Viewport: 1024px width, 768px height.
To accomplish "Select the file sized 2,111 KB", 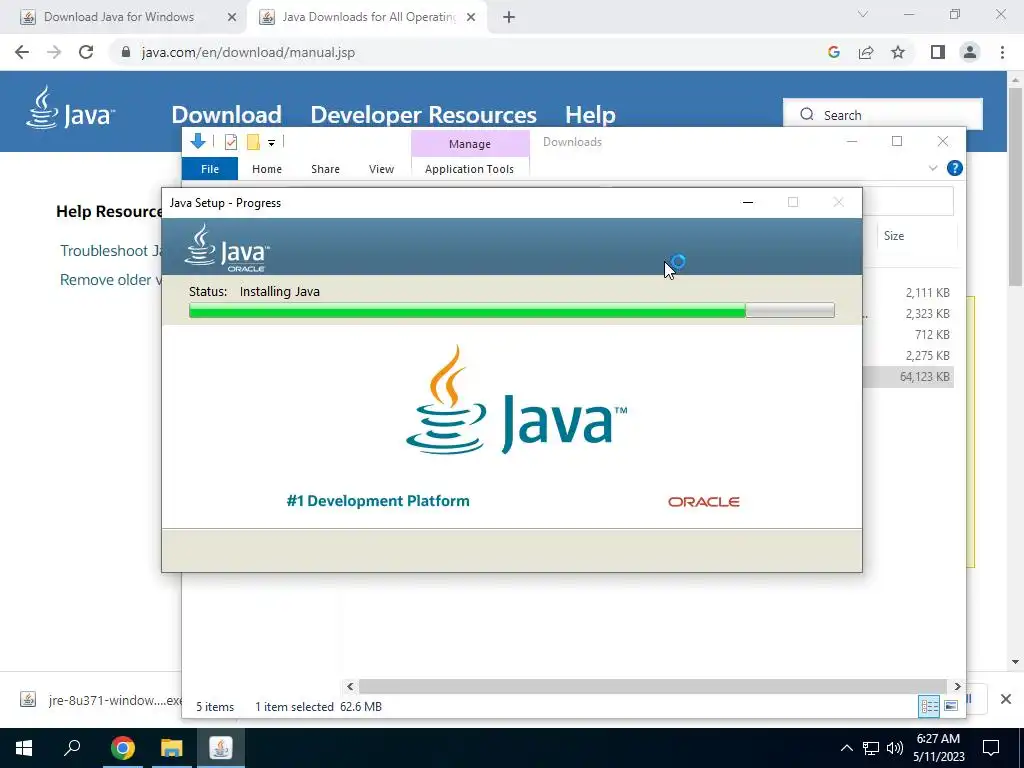I will pos(927,293).
